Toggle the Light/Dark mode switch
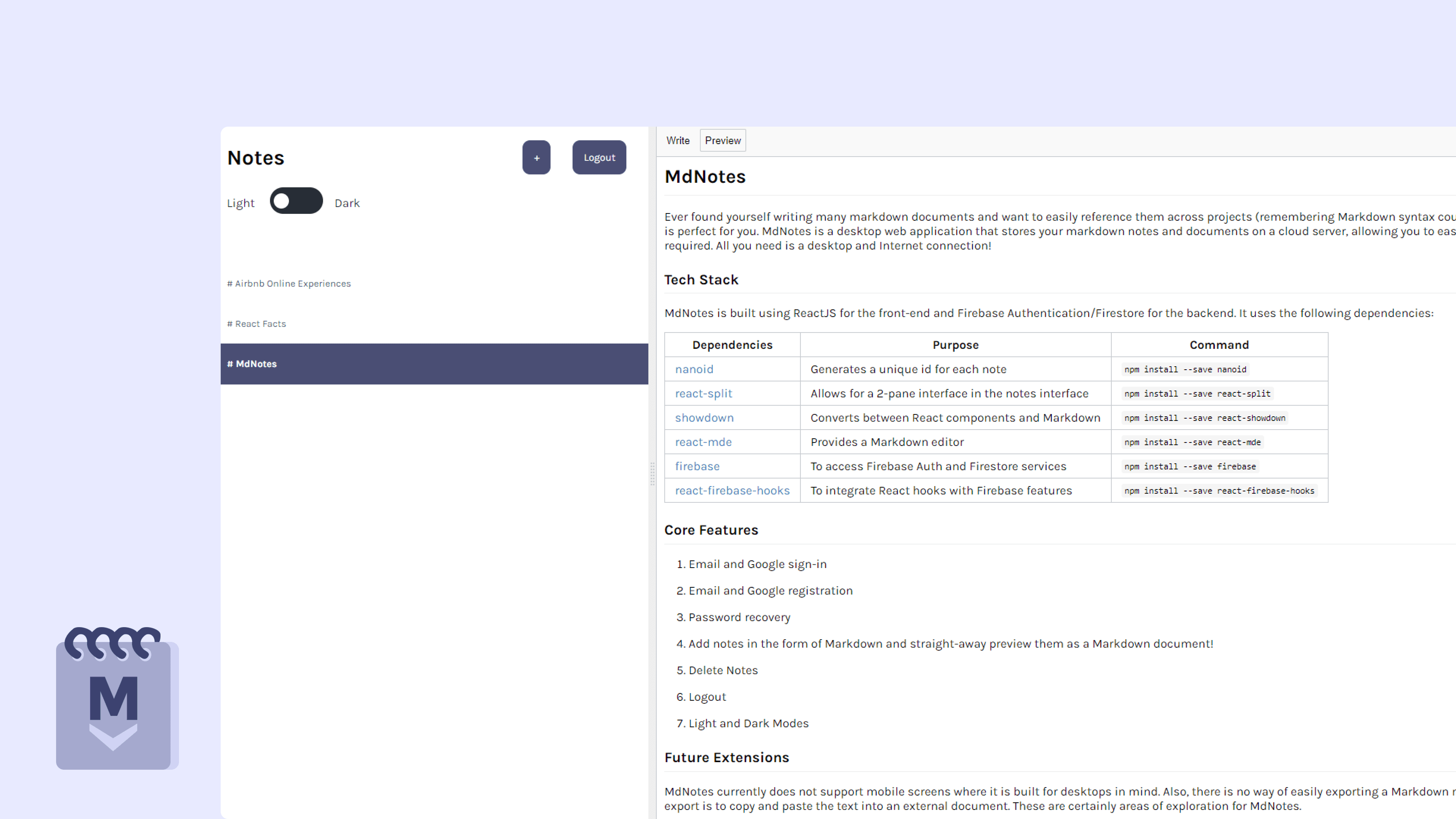Image resolution: width=1456 pixels, height=819 pixels. coord(296,201)
